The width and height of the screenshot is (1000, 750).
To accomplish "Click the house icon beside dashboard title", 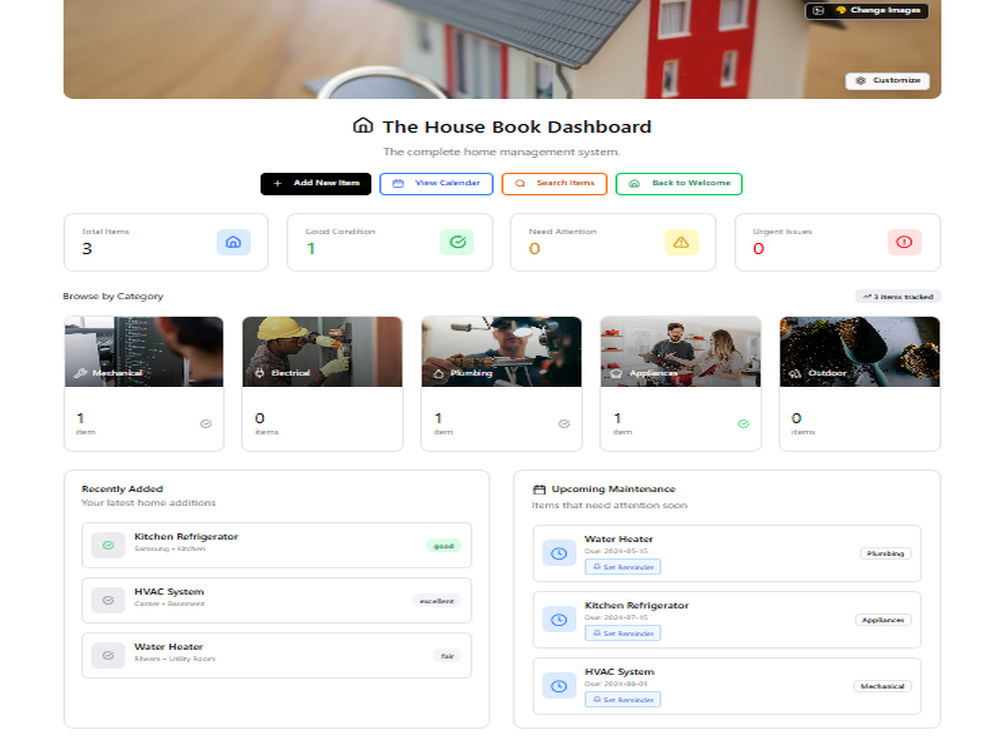I will pos(363,126).
